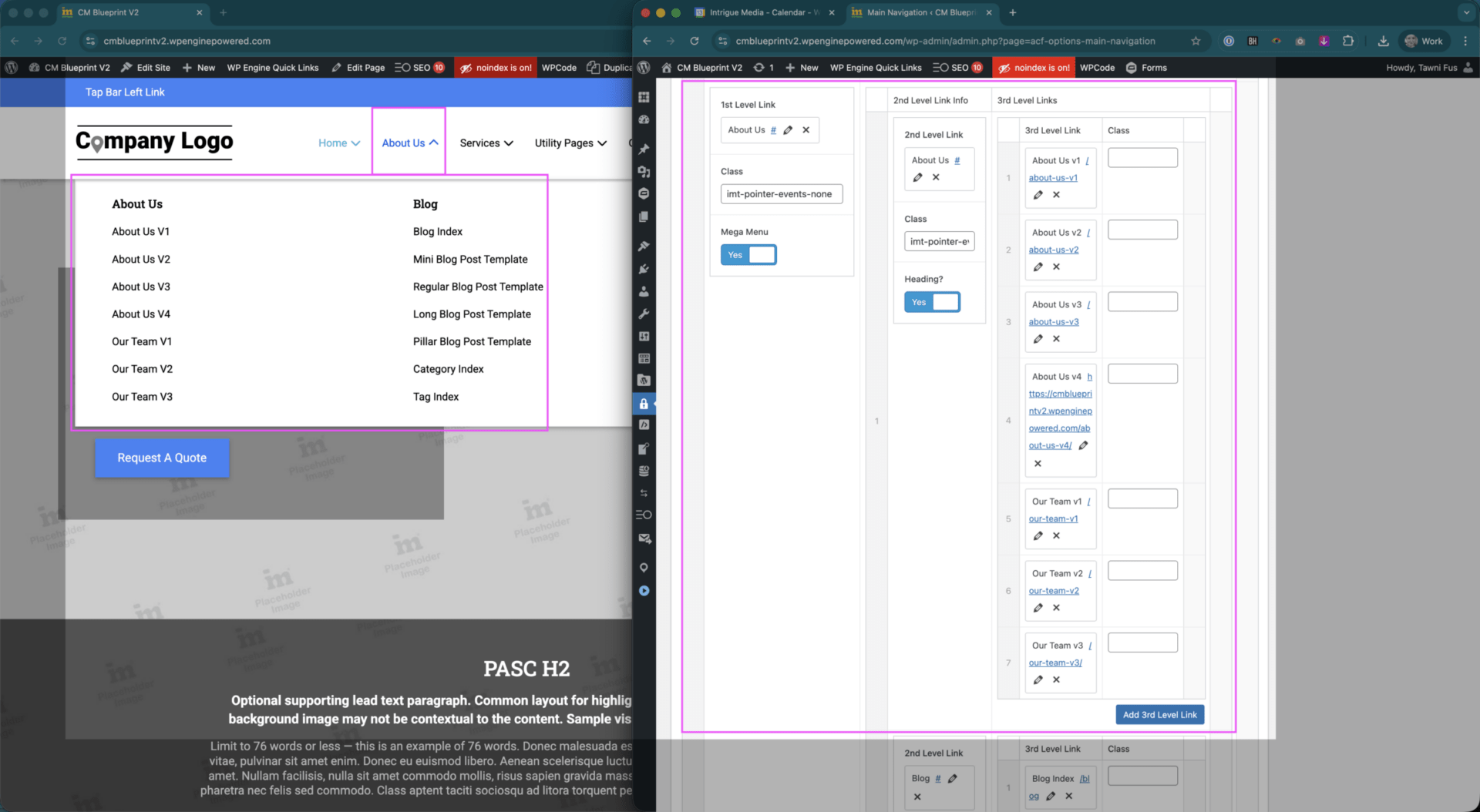Expand the Home menu dropdown
The width and height of the screenshot is (1480, 812).
click(x=339, y=143)
